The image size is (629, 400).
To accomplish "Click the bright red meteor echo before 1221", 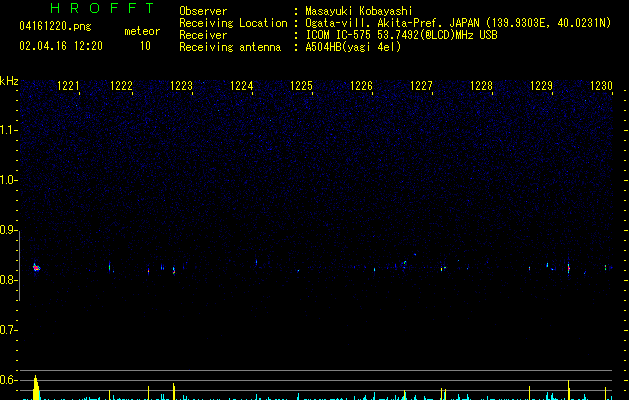I will 36,268.
